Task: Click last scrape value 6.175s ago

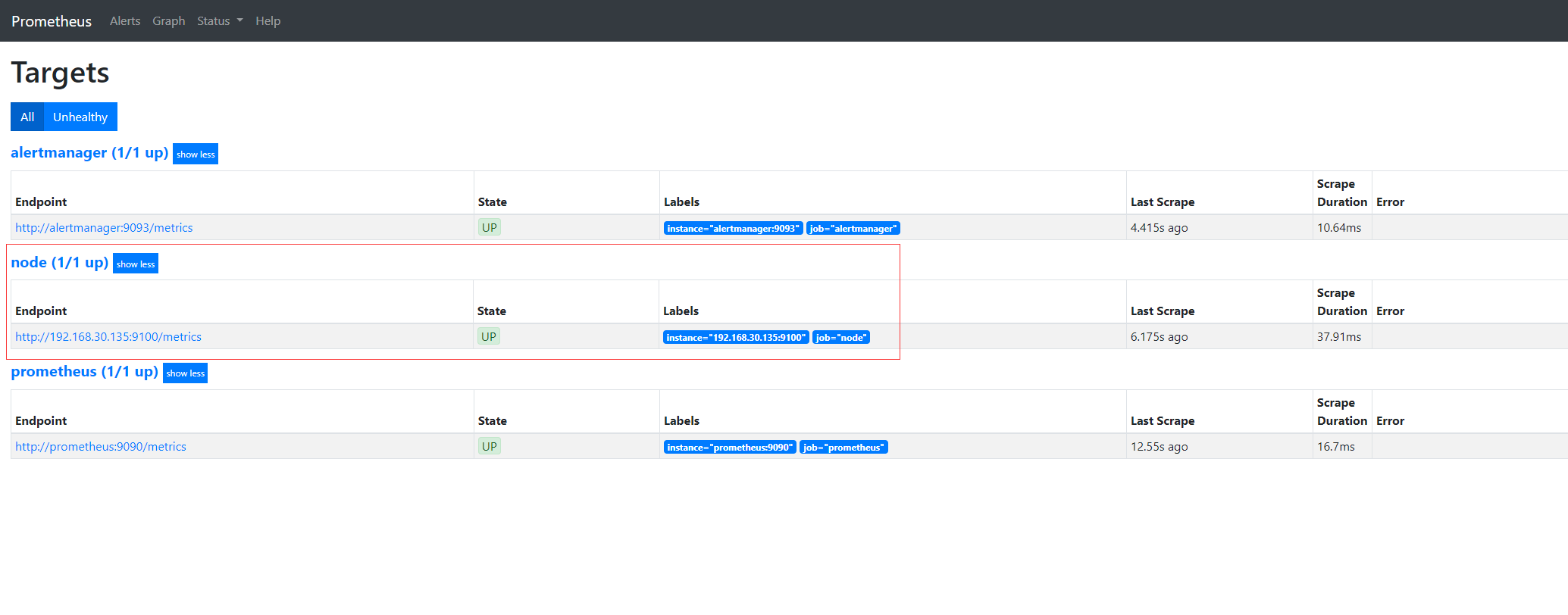Action: click(x=1159, y=336)
